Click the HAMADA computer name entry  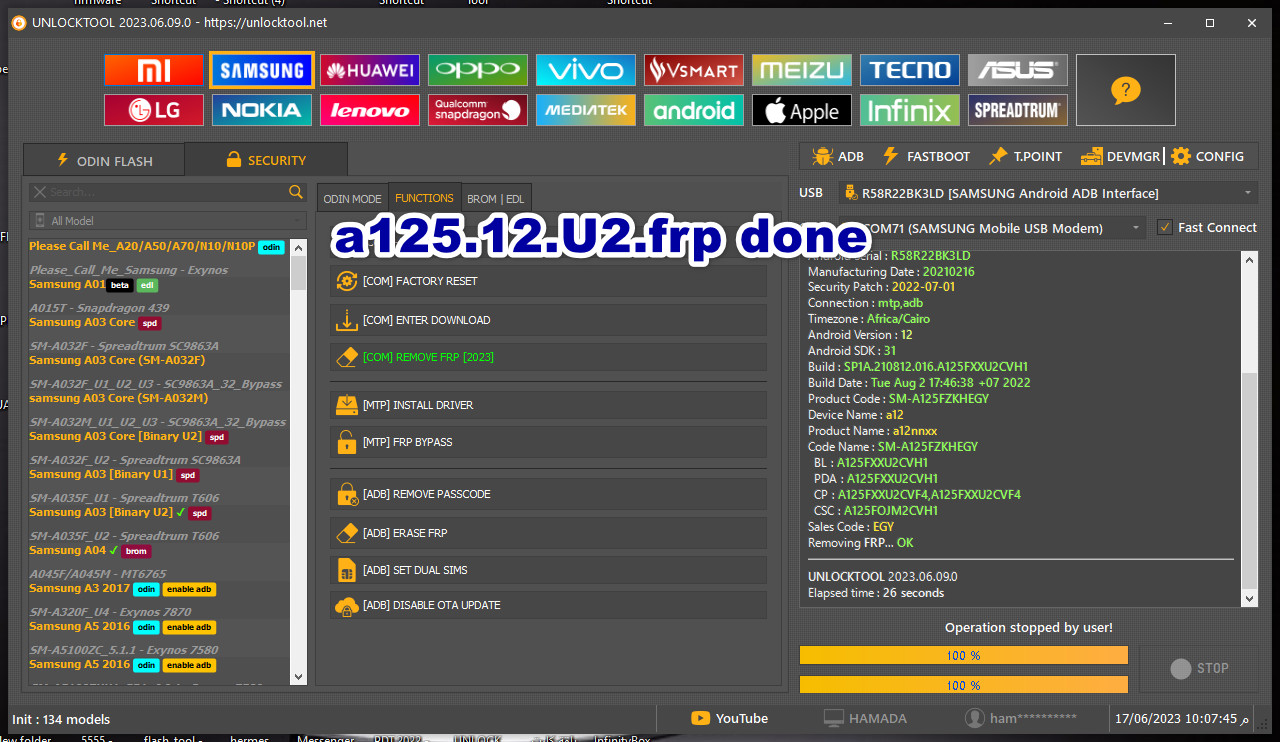[865, 718]
